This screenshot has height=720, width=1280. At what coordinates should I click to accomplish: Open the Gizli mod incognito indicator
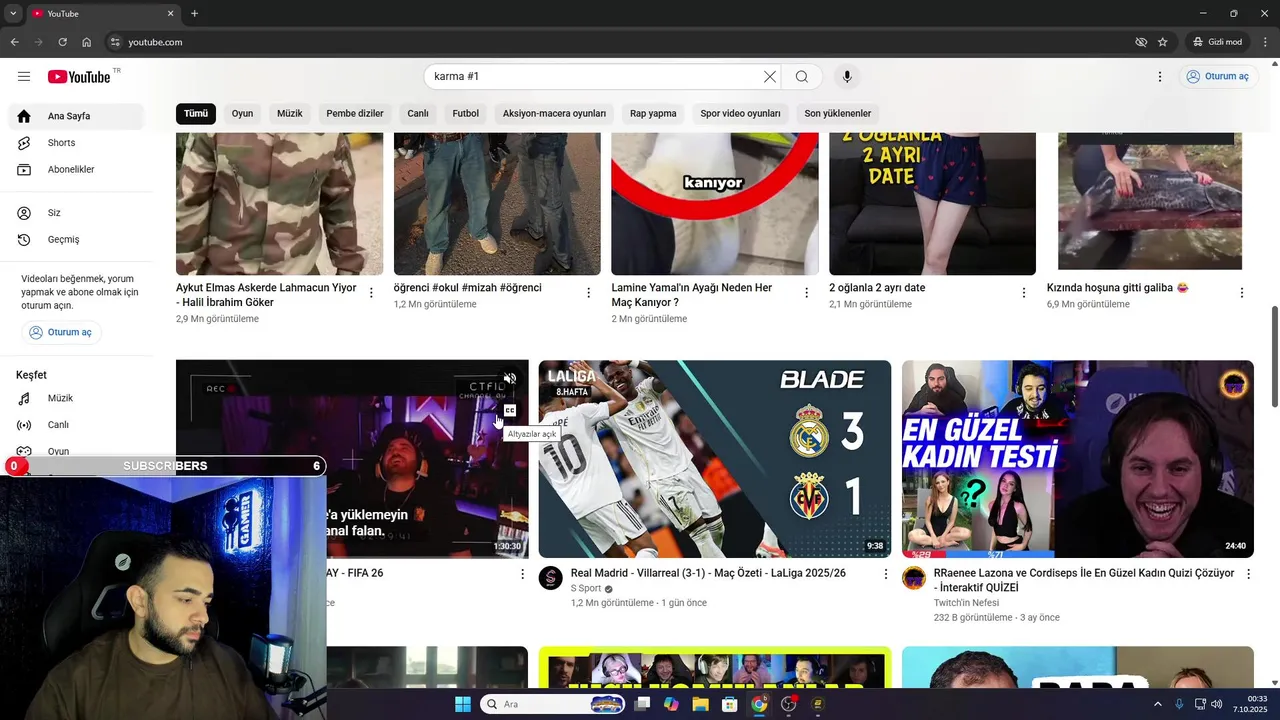pos(1217,42)
